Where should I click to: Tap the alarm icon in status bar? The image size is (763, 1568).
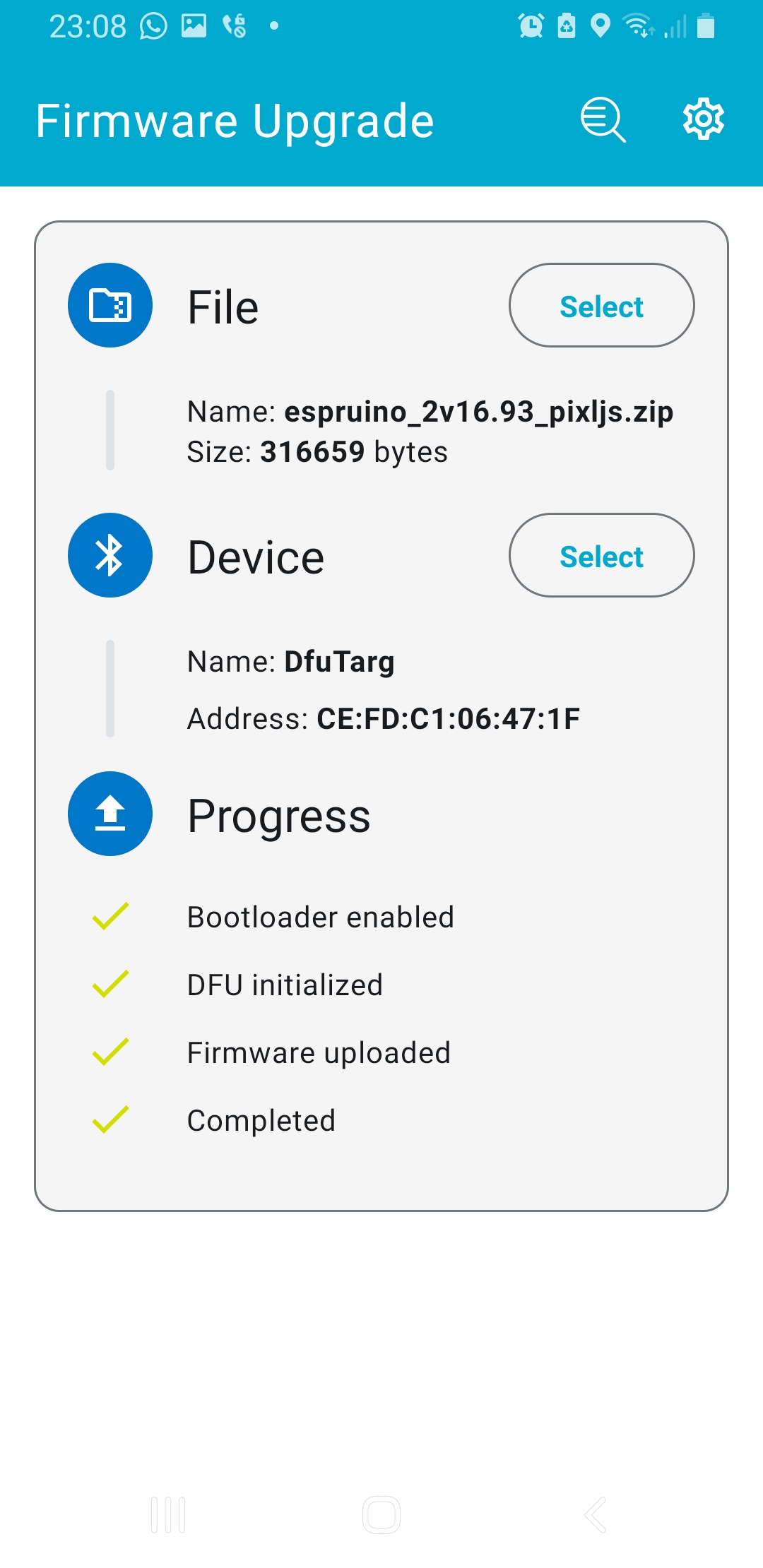pos(531,26)
